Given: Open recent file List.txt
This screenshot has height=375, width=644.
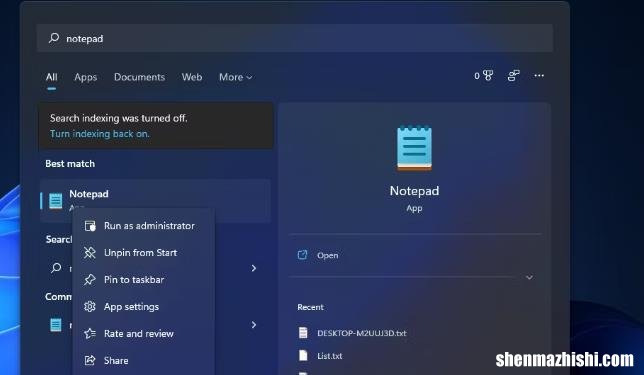Looking at the screenshot, I should coord(329,356).
